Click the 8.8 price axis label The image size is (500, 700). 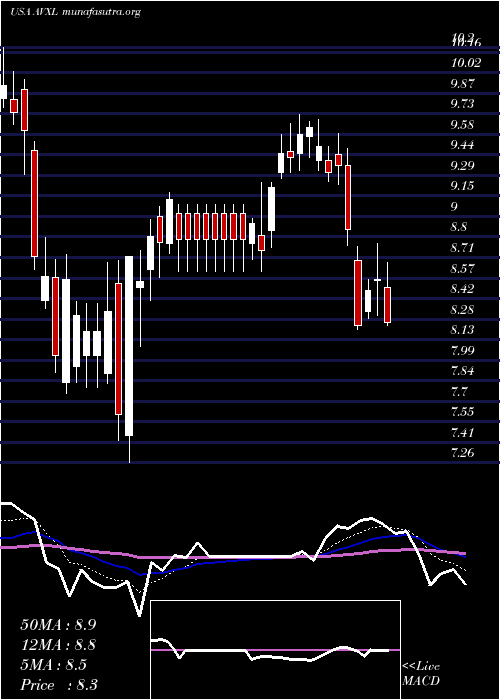(459, 227)
